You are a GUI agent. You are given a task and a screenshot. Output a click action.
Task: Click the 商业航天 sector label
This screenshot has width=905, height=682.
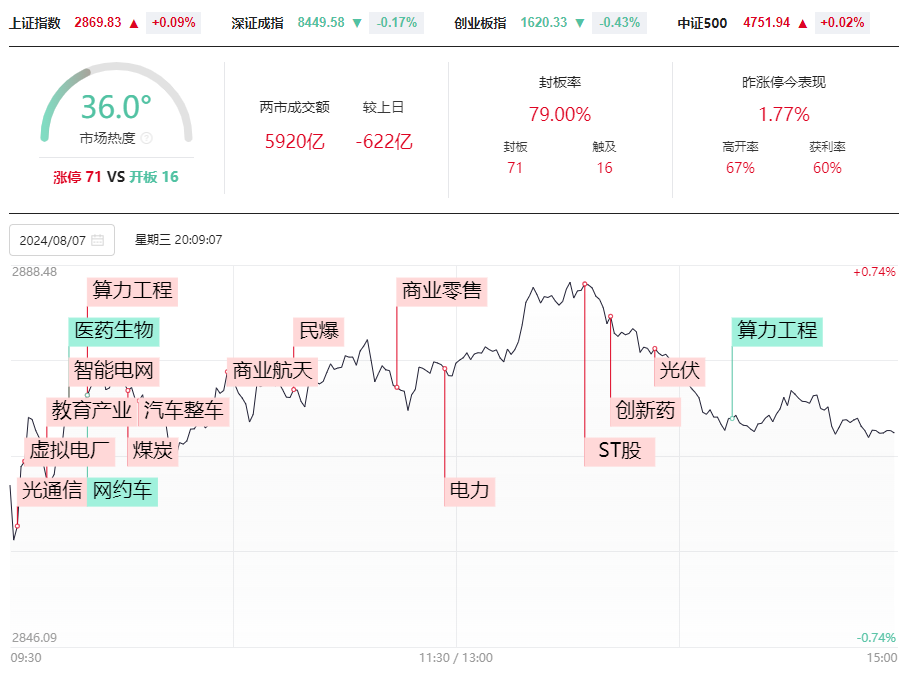tap(272, 371)
